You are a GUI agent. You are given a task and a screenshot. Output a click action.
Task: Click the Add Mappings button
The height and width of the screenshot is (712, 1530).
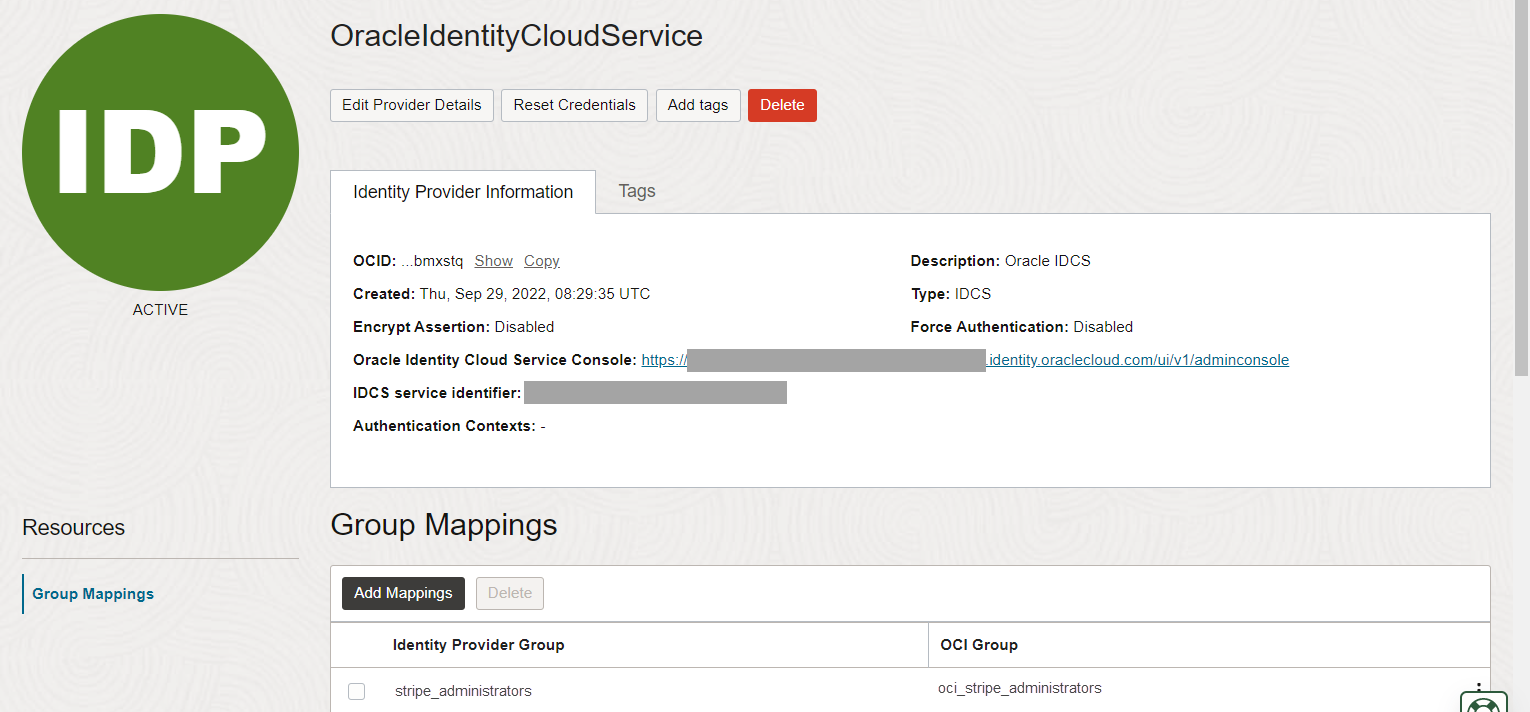tap(403, 593)
